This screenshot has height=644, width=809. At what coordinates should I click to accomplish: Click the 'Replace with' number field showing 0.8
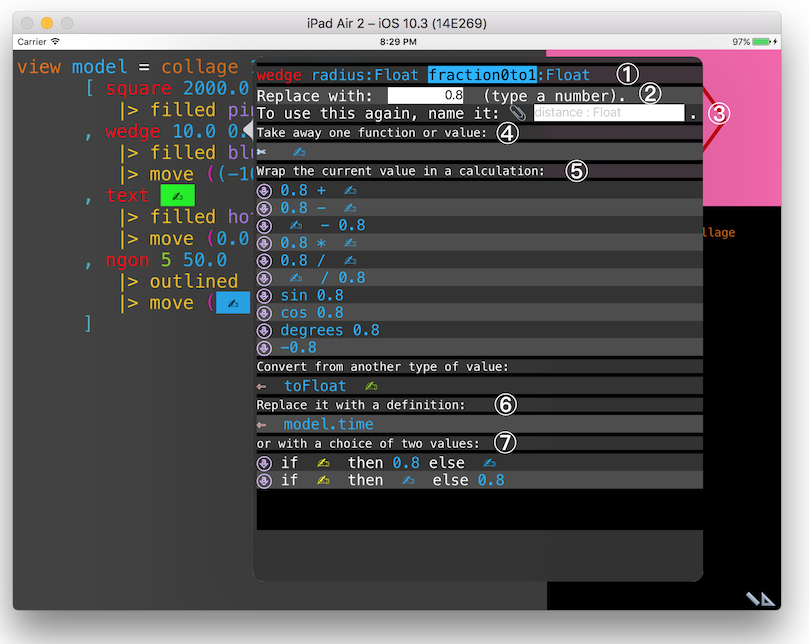click(x=426, y=95)
